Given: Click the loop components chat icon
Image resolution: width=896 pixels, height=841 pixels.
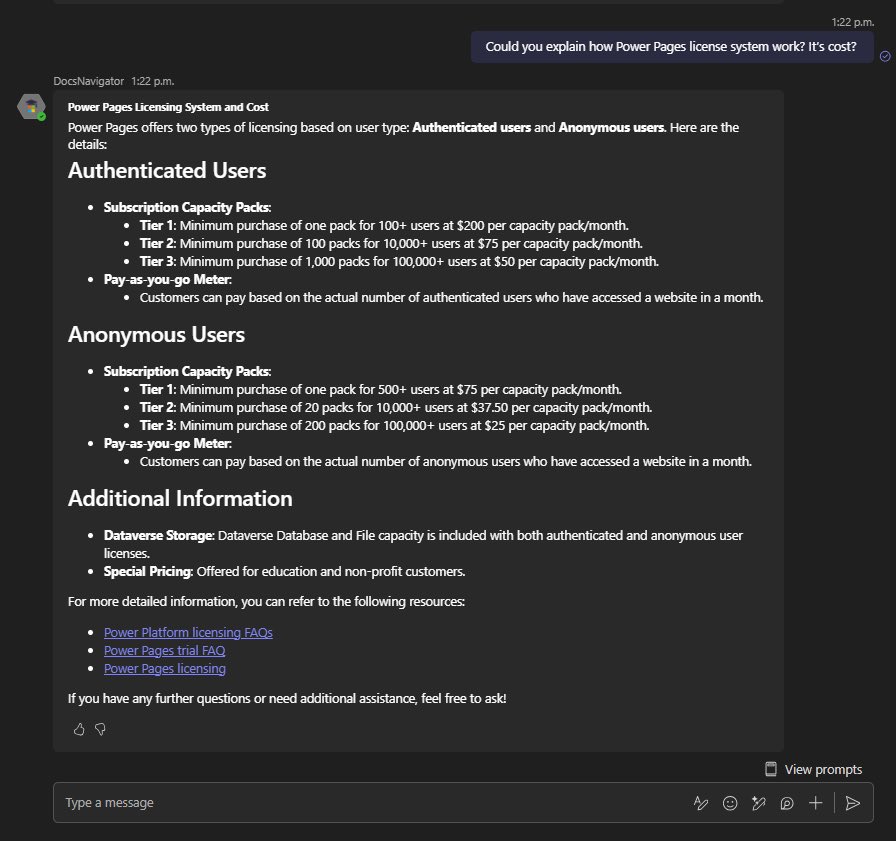Looking at the screenshot, I should [x=787, y=803].
